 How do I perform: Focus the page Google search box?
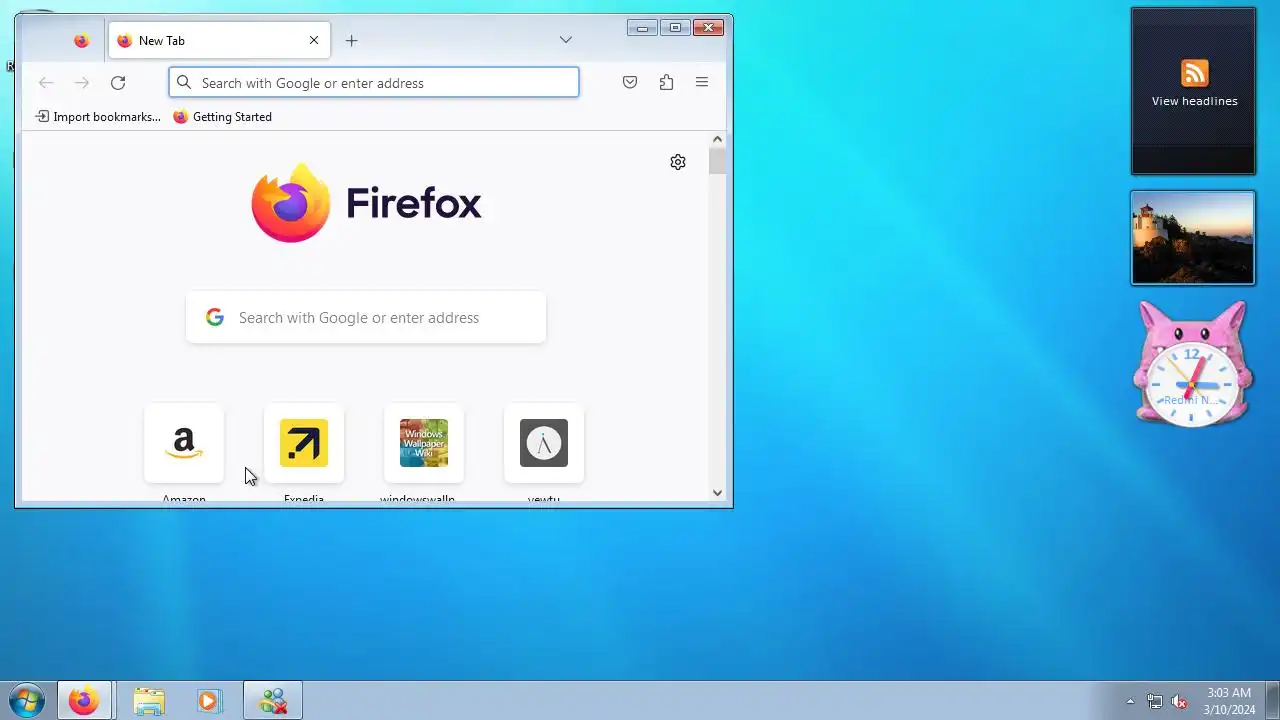(366, 318)
